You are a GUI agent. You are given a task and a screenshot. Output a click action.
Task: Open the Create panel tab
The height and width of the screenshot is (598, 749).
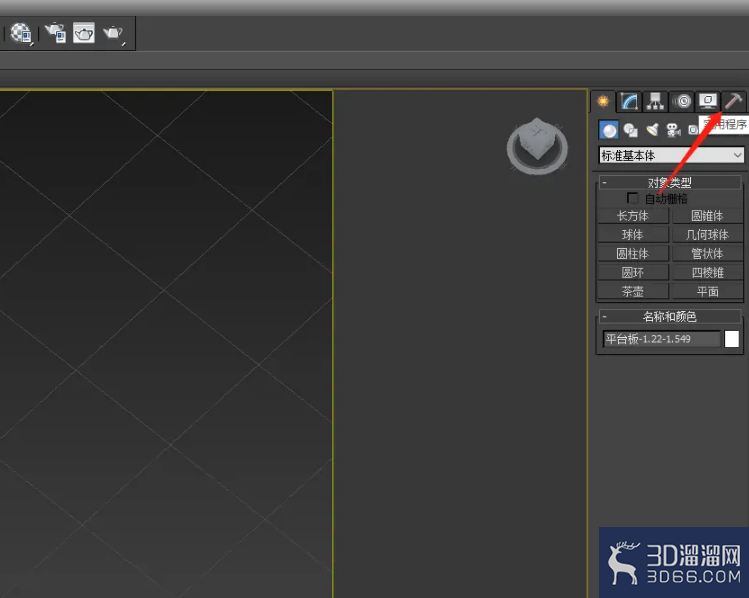[x=603, y=101]
